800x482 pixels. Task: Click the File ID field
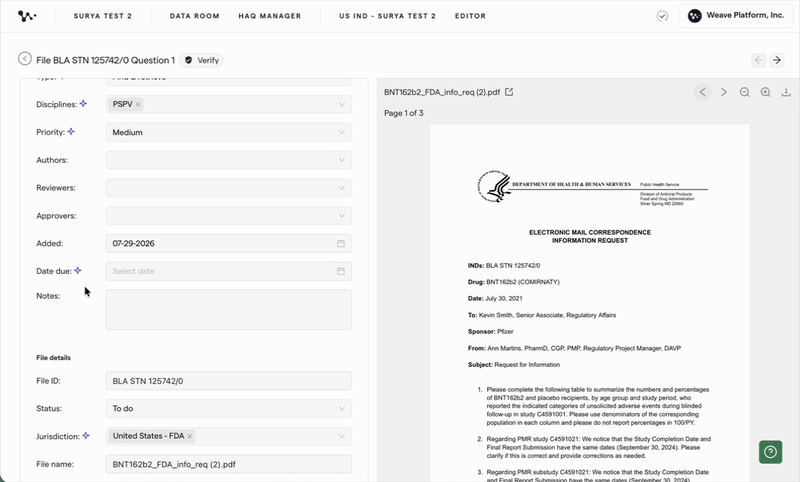(x=229, y=381)
